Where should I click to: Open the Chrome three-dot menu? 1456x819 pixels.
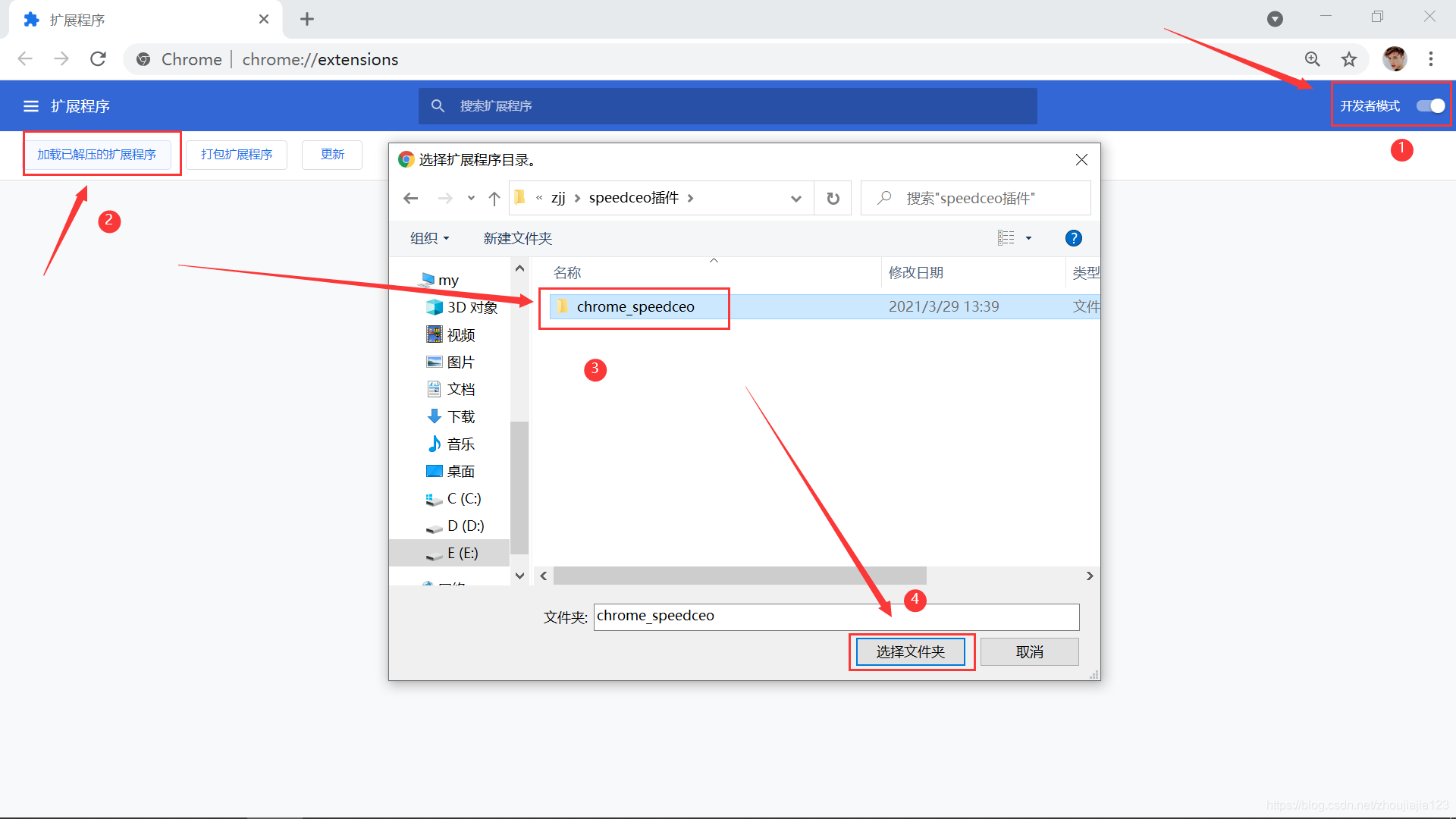coord(1431,59)
